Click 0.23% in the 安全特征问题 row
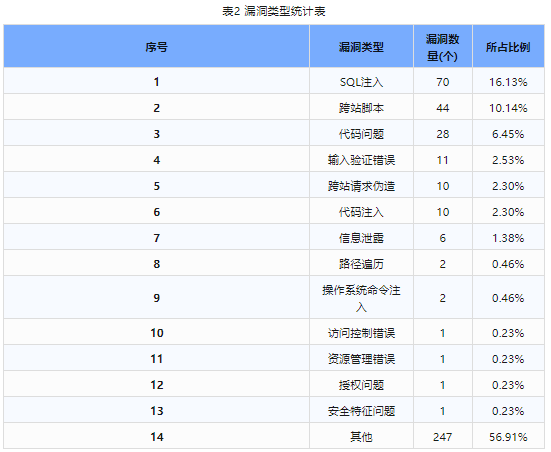This screenshot has height=452, width=551. [x=508, y=411]
